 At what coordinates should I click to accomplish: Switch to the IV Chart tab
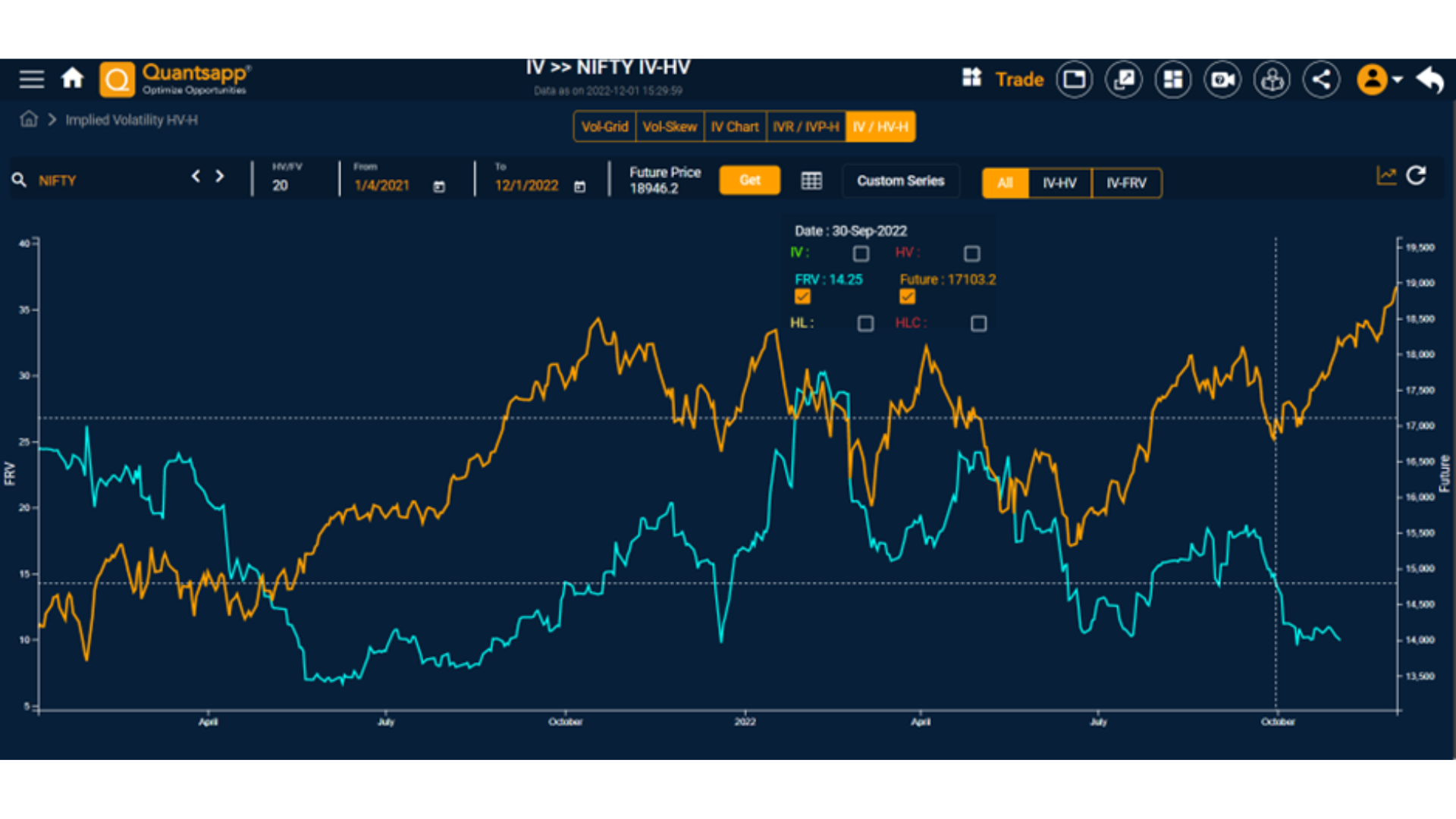point(734,127)
